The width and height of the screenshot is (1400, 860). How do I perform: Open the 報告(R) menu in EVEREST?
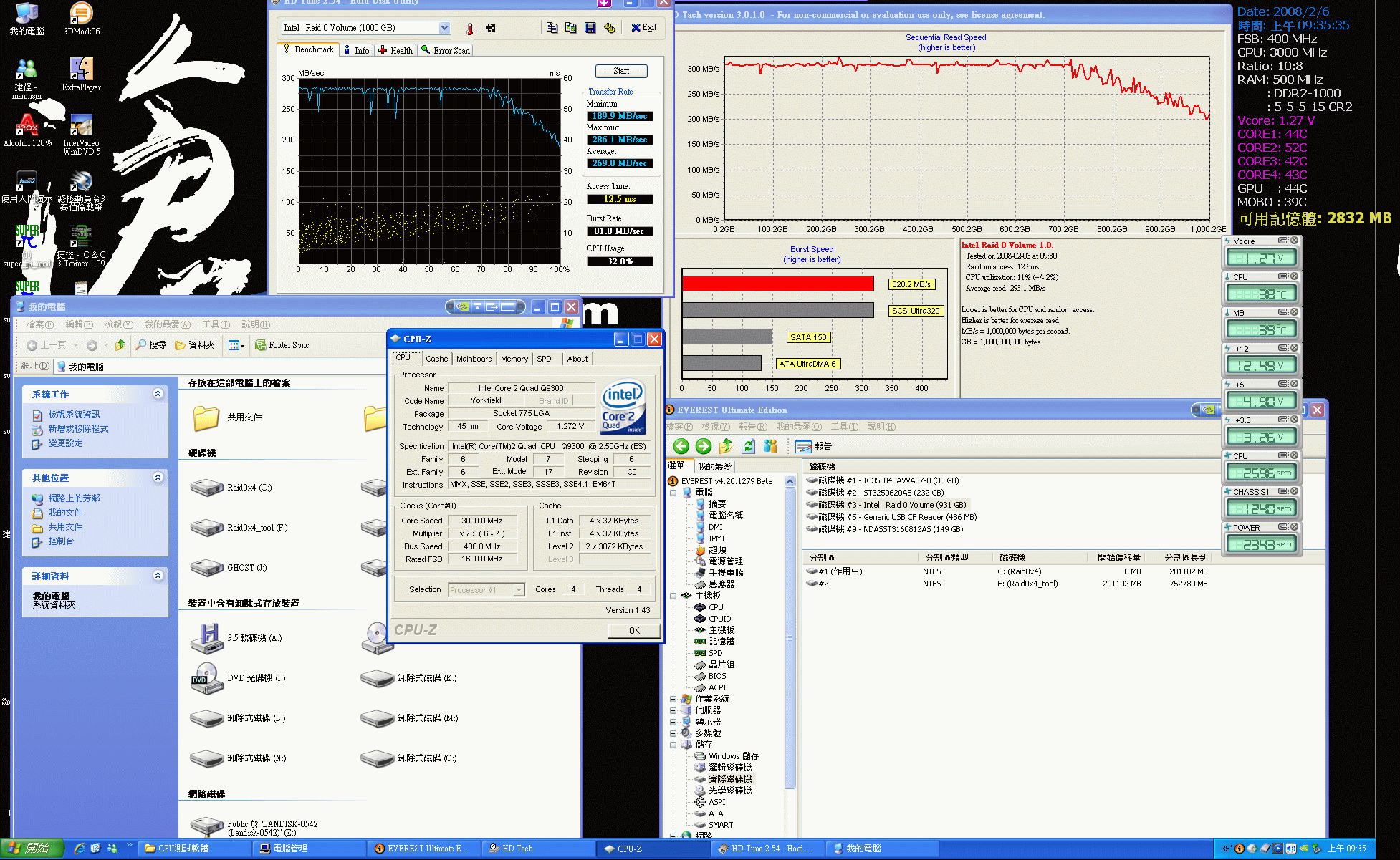753,427
